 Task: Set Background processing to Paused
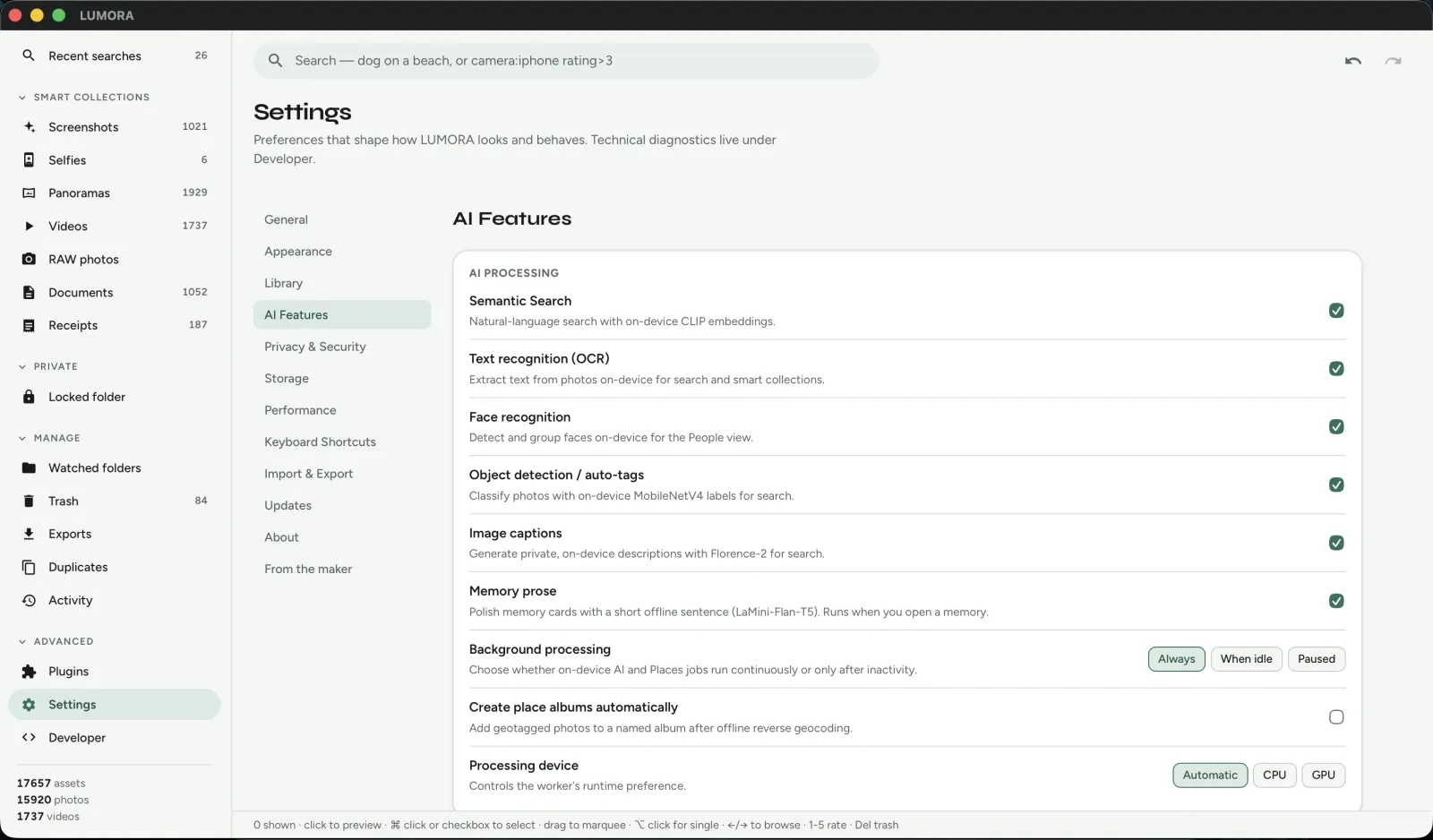point(1317,659)
